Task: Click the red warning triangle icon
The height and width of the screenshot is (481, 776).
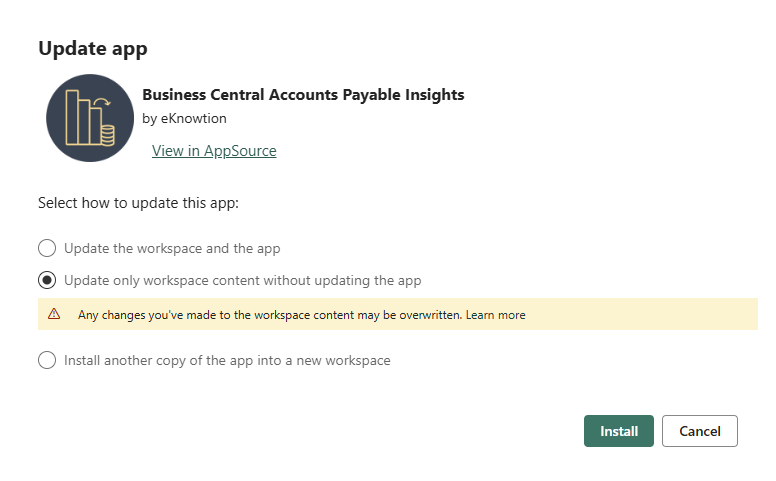Action: (x=54, y=314)
